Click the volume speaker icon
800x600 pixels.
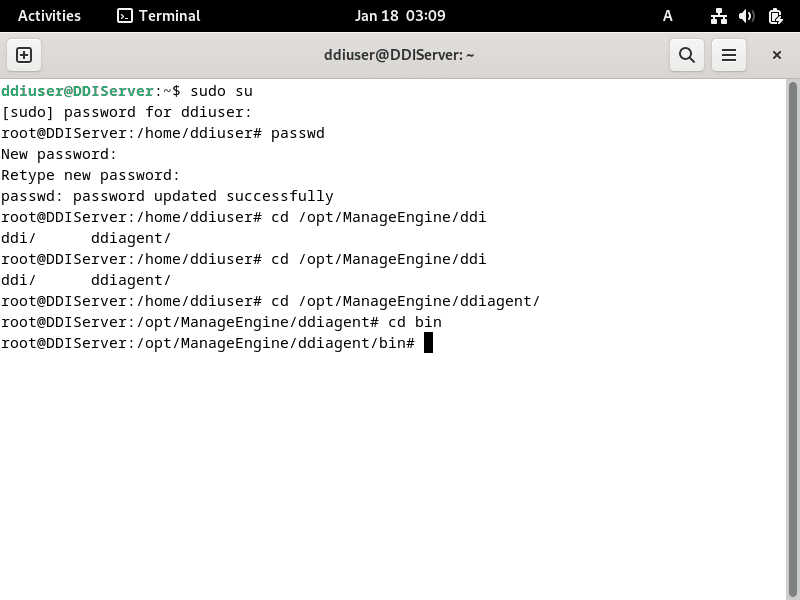tap(746, 16)
